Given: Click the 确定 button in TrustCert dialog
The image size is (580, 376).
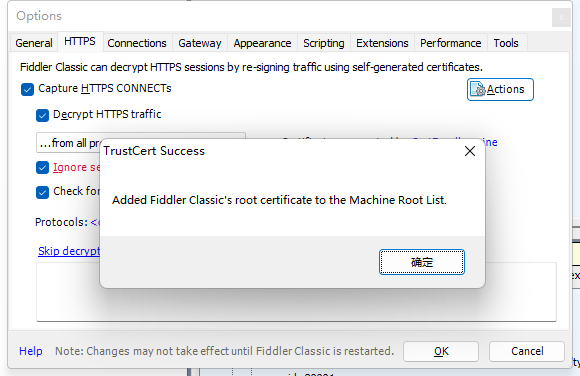Looking at the screenshot, I should pos(422,262).
